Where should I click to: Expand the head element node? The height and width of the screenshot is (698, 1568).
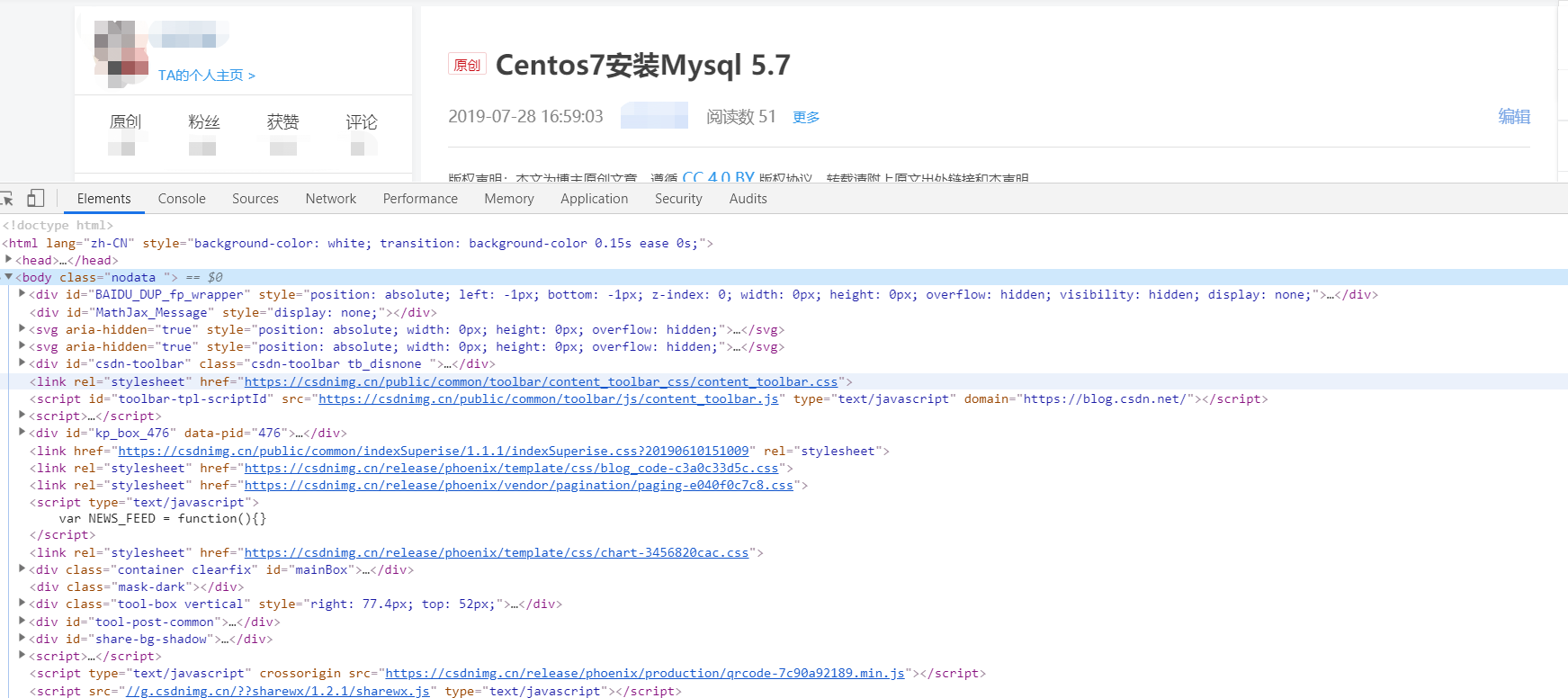[x=9, y=260]
